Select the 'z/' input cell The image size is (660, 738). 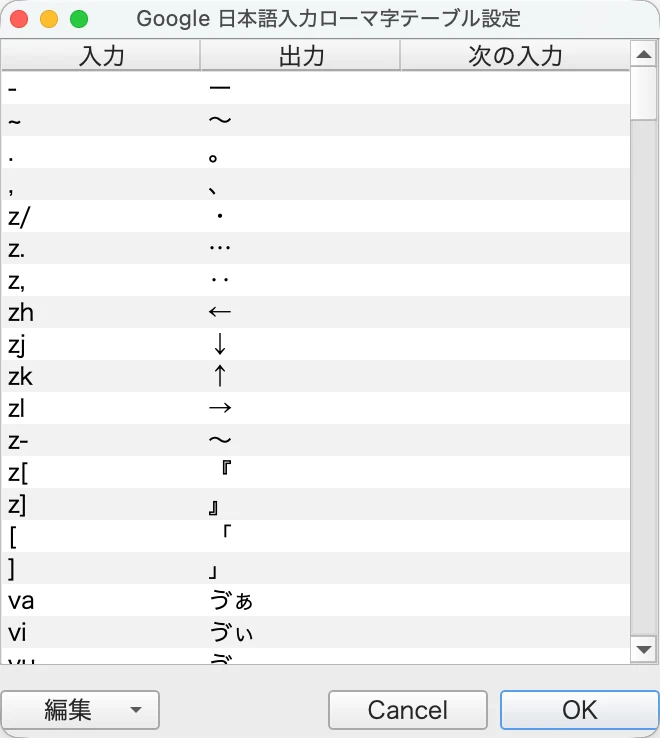[101, 216]
